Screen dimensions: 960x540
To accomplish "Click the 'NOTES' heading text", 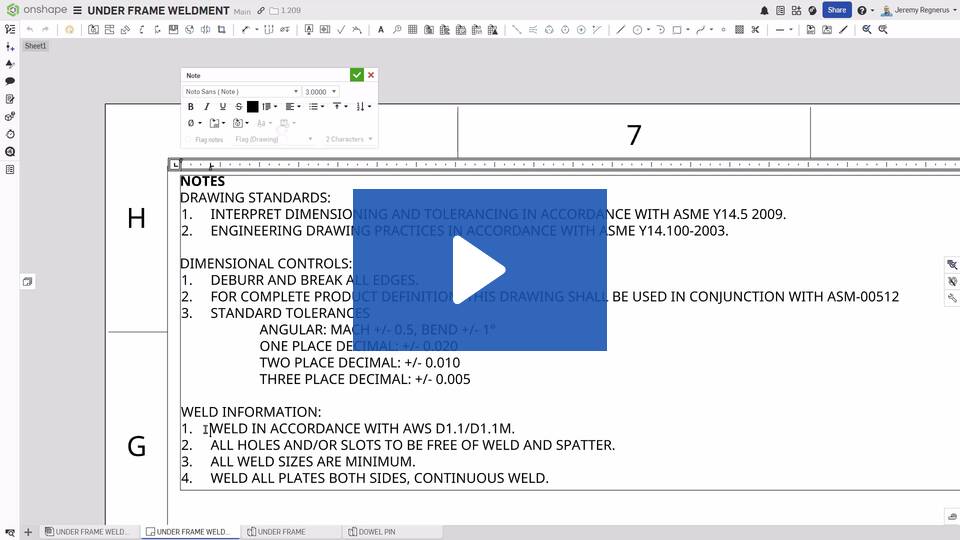I will pos(202,181).
